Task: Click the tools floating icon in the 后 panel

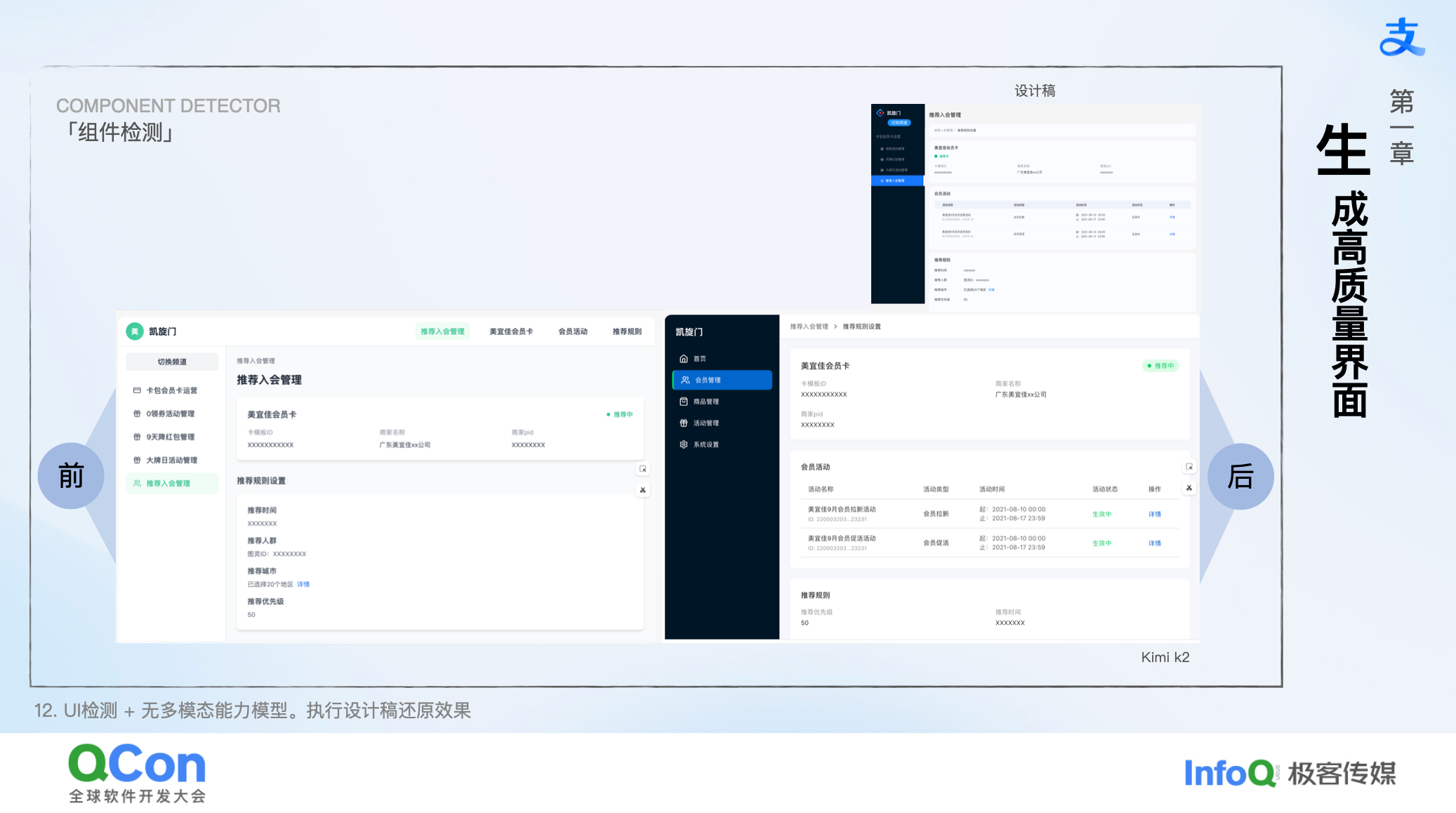Action: (x=1189, y=488)
